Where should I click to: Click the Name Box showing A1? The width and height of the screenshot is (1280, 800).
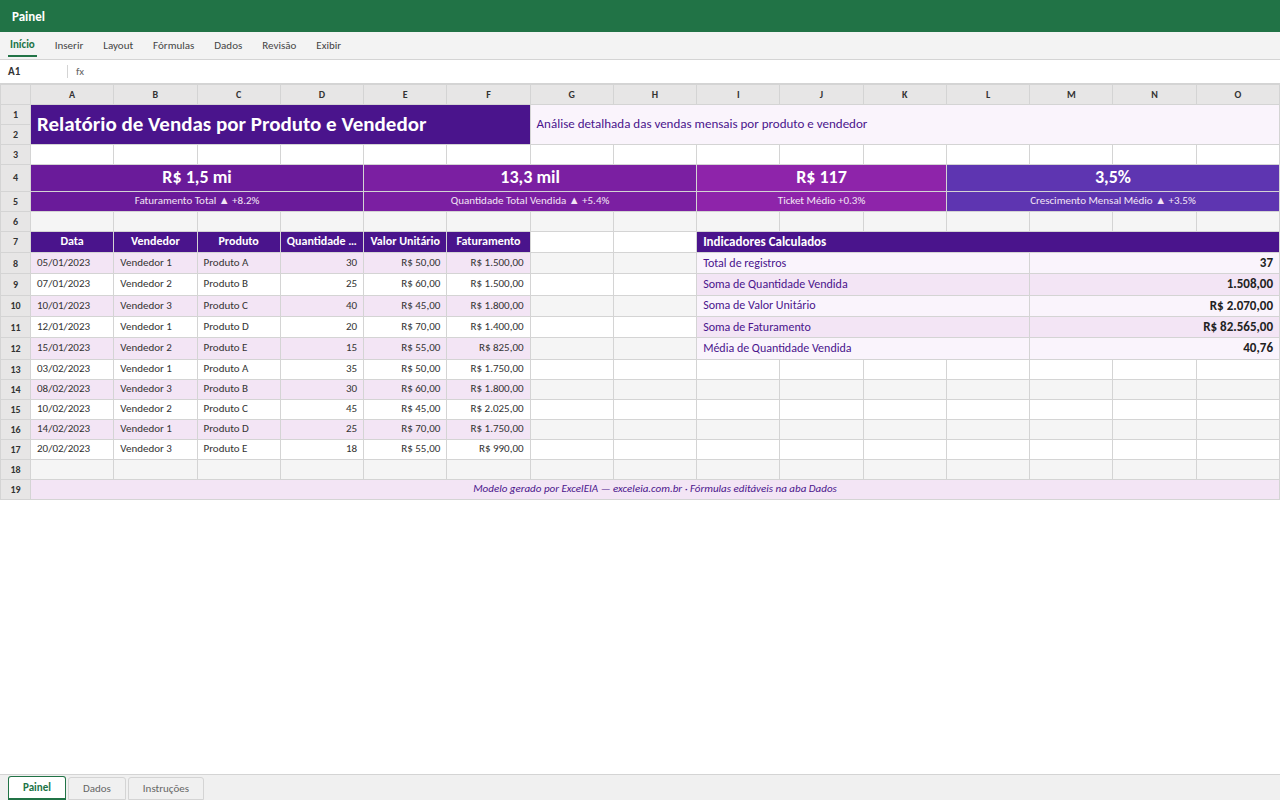pyautogui.click(x=34, y=72)
